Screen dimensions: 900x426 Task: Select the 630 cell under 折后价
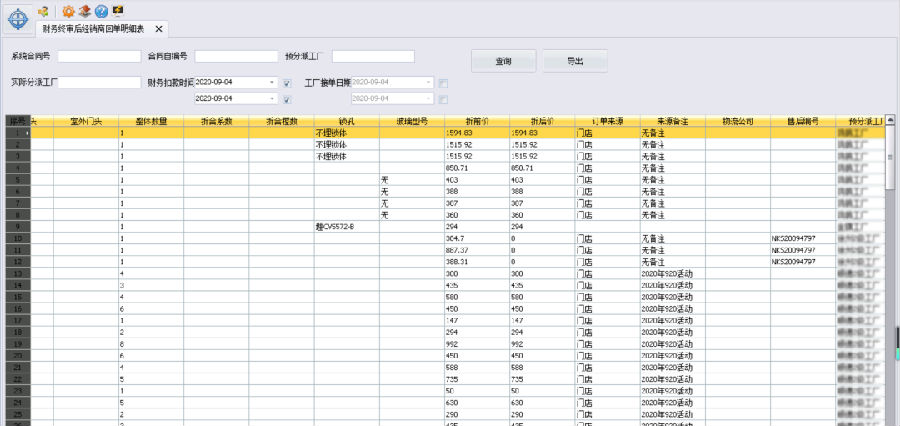[542, 402]
